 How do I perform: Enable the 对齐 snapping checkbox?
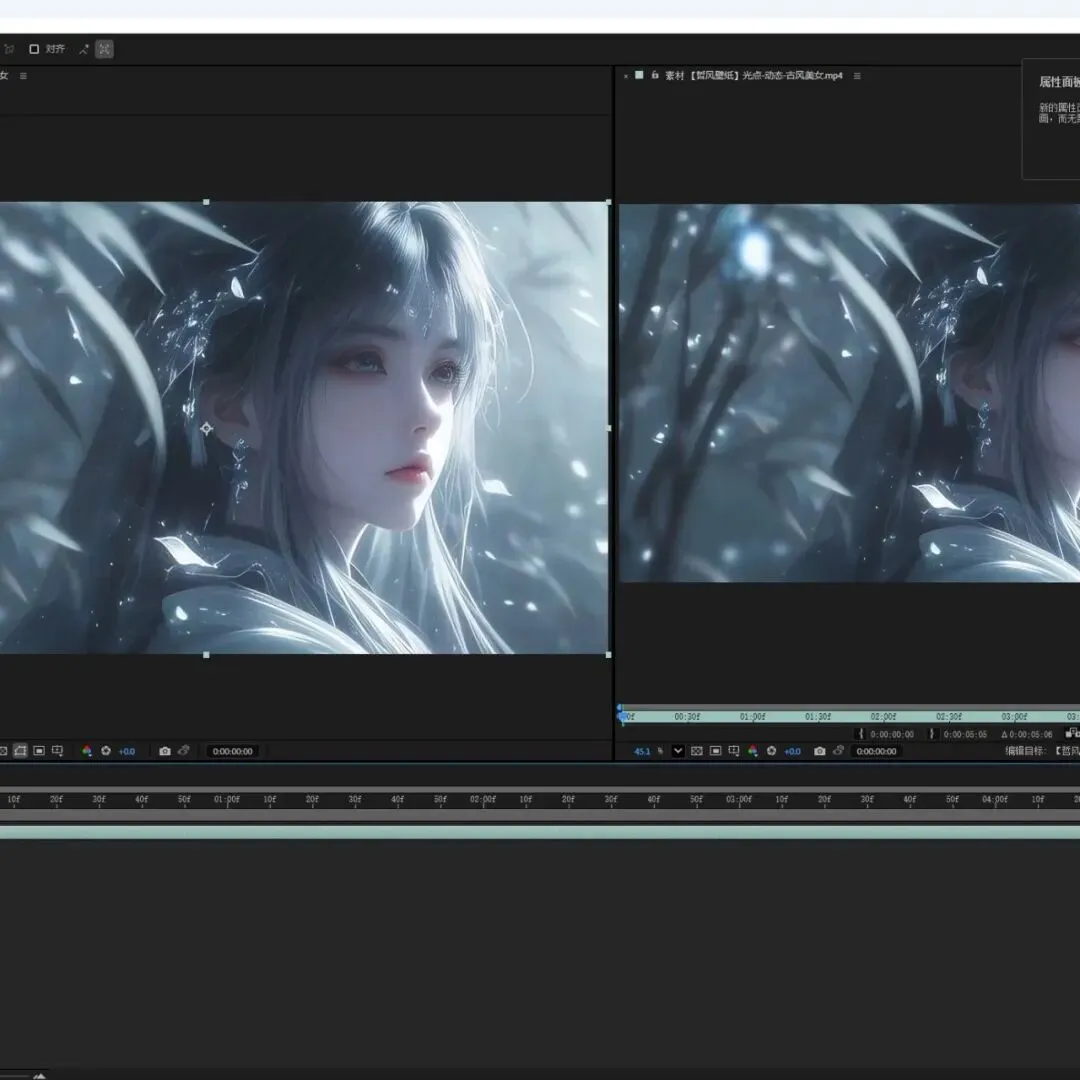34,49
